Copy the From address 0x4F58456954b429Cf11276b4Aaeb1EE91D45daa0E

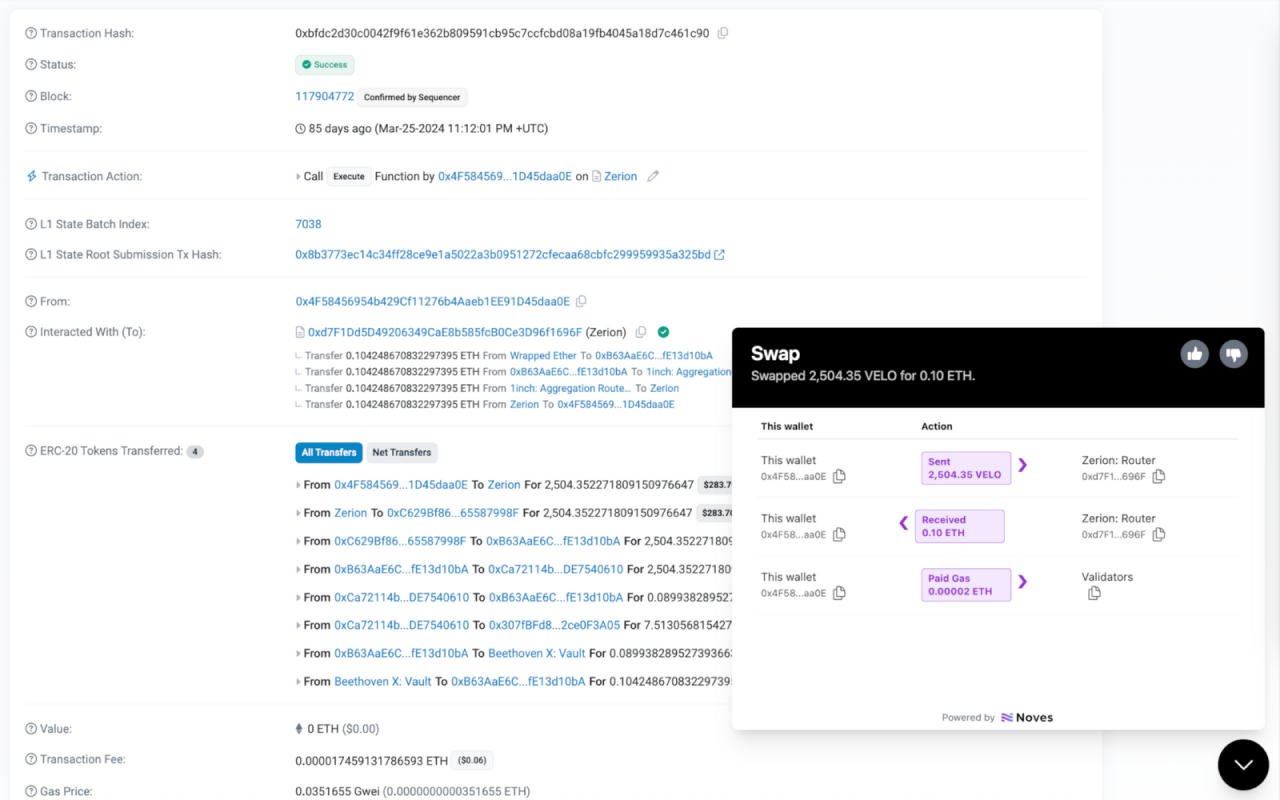pyautogui.click(x=581, y=301)
